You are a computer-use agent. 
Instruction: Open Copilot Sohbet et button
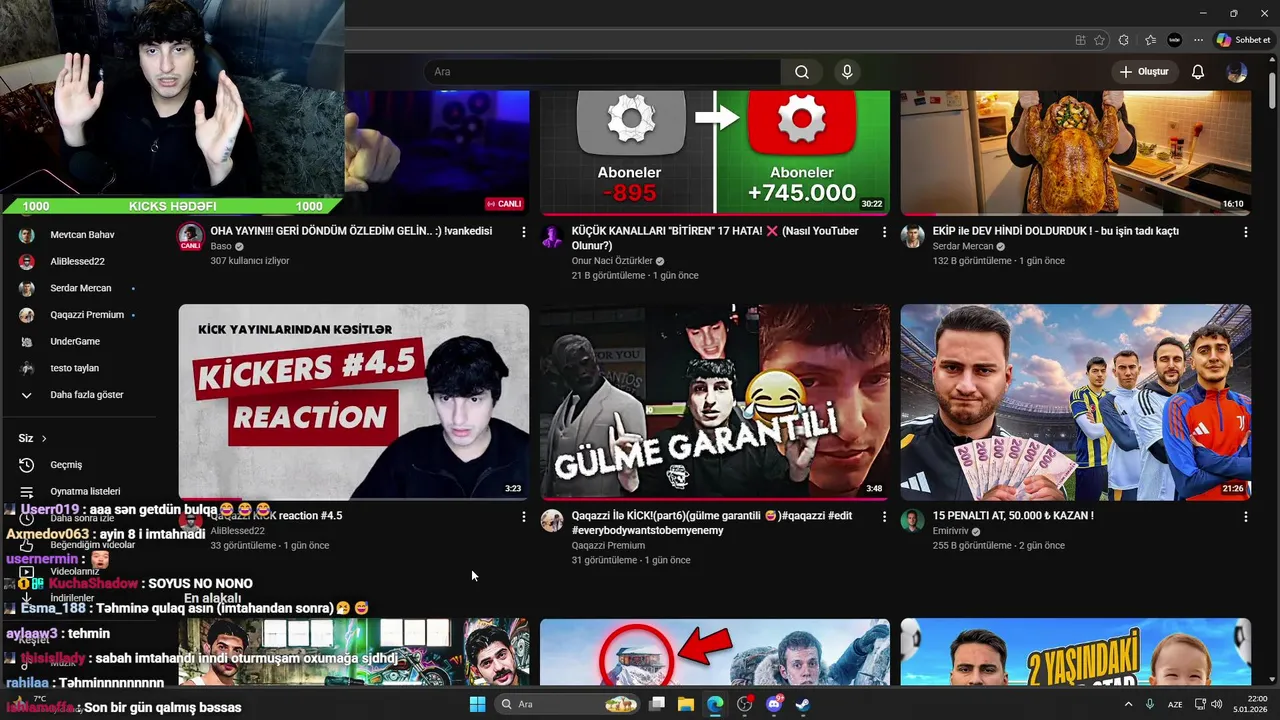point(1244,40)
